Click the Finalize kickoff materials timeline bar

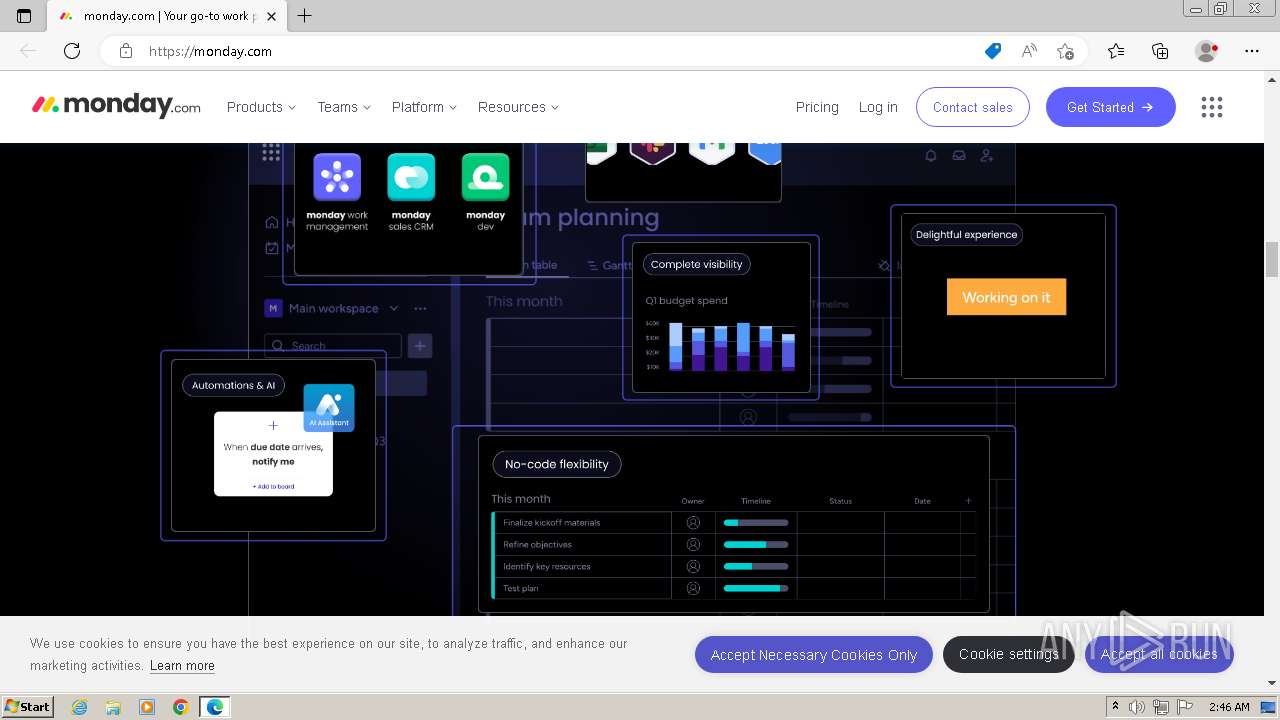(x=756, y=522)
